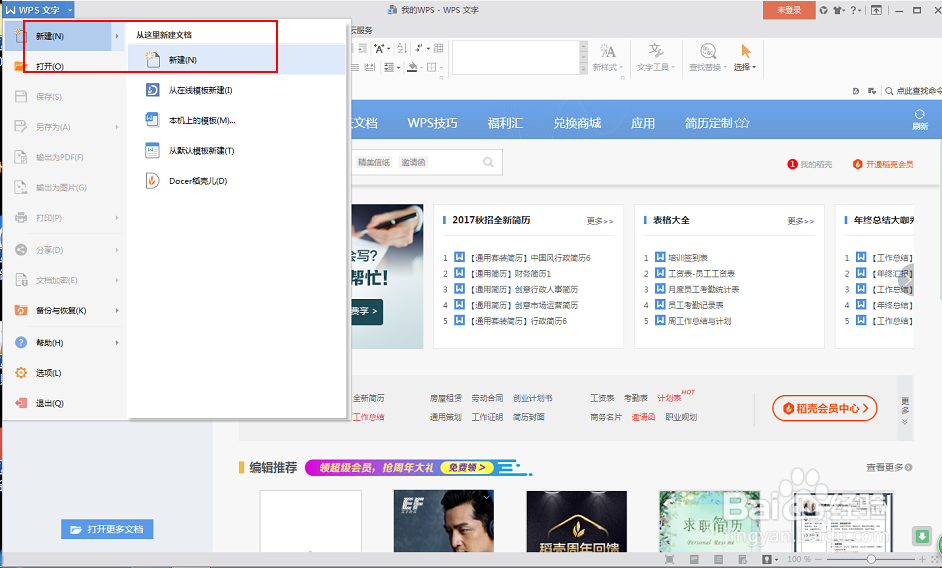Image resolution: width=942 pixels, height=568 pixels.
Task: Open 备份与恢复(K) menu entry
Action: coord(64,311)
